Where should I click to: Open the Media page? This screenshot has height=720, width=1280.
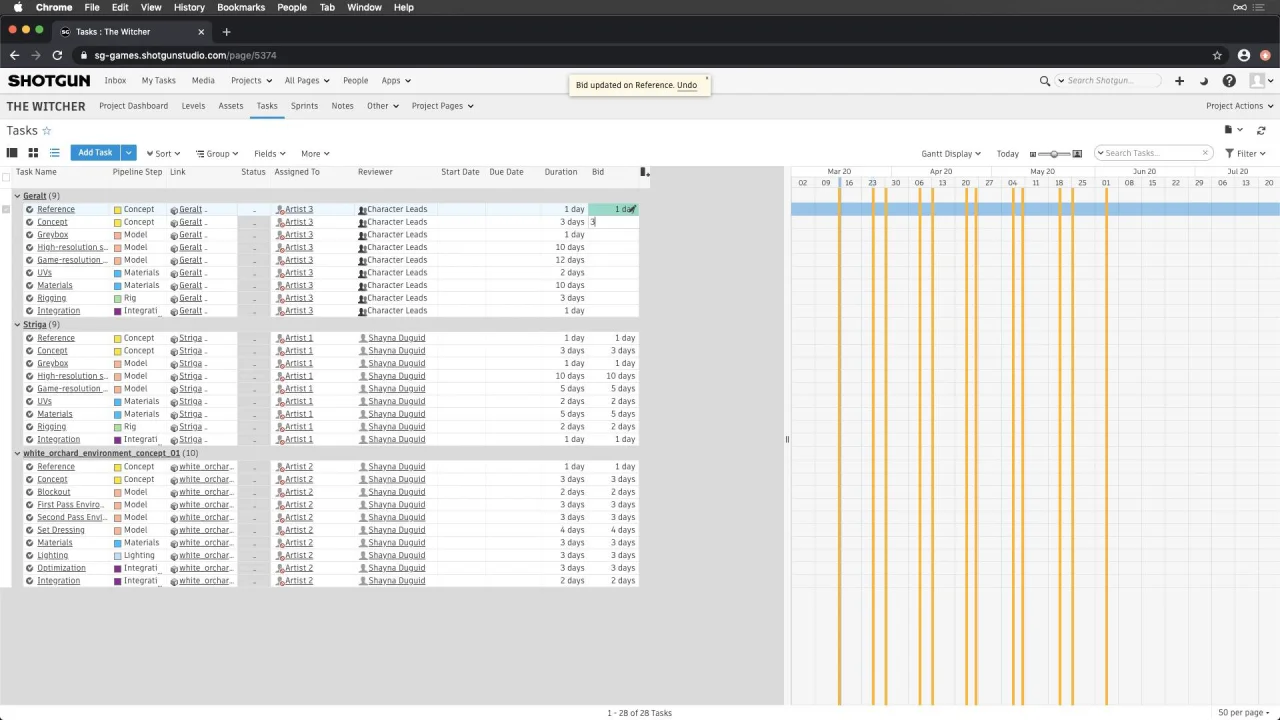203,81
